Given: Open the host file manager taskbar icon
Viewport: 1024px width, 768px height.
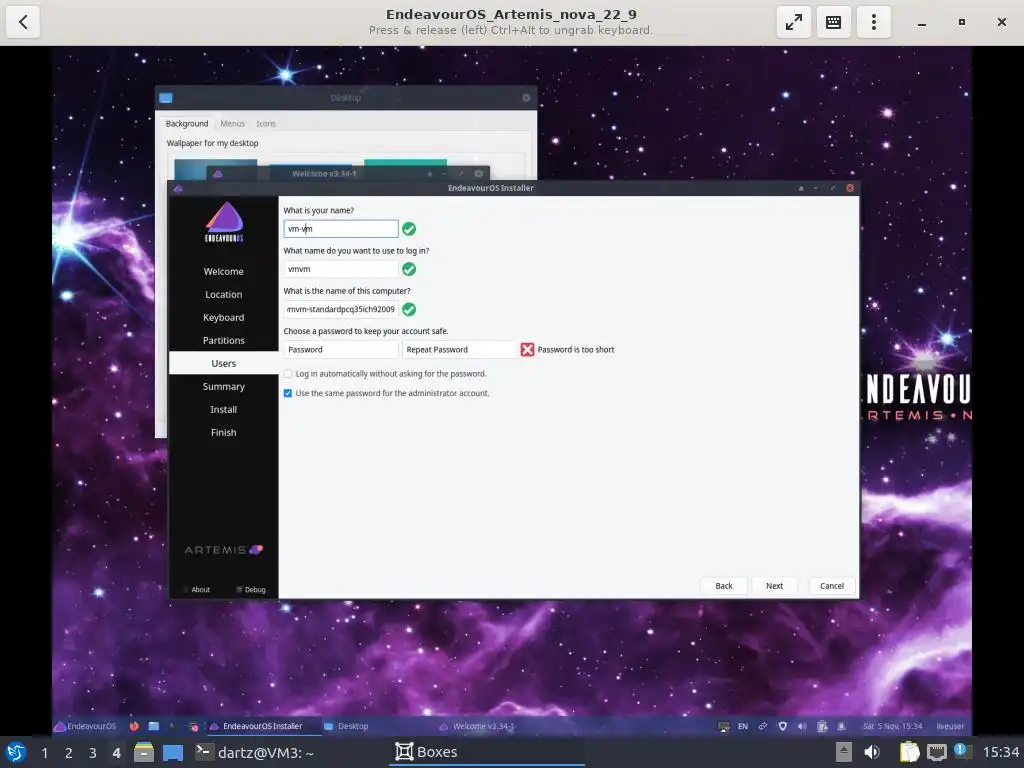Looking at the screenshot, I should 144,752.
